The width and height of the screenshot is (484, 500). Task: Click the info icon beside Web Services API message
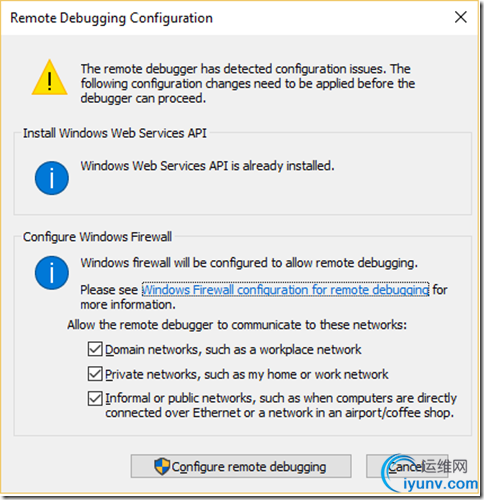pos(52,178)
